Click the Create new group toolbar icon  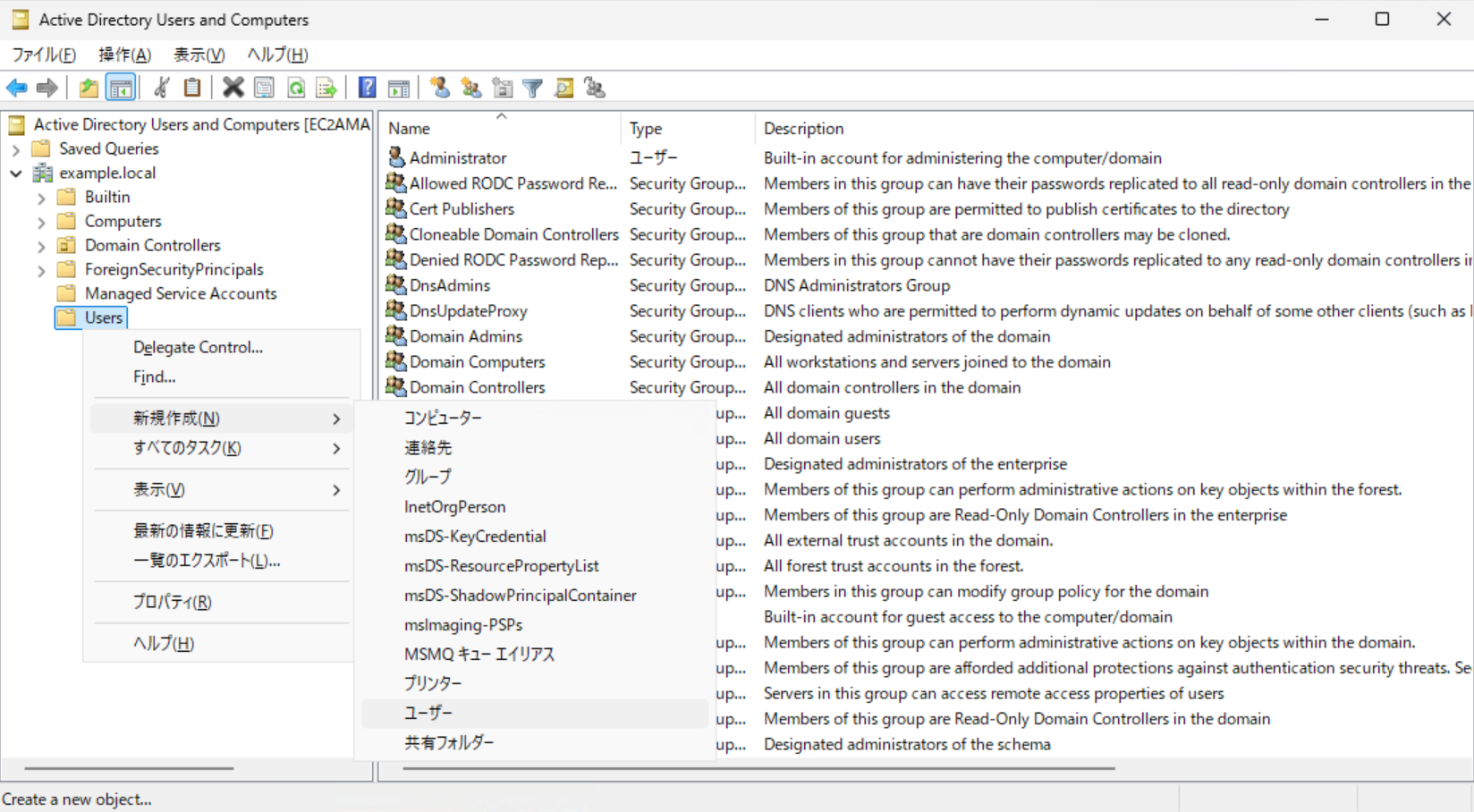coord(471,88)
